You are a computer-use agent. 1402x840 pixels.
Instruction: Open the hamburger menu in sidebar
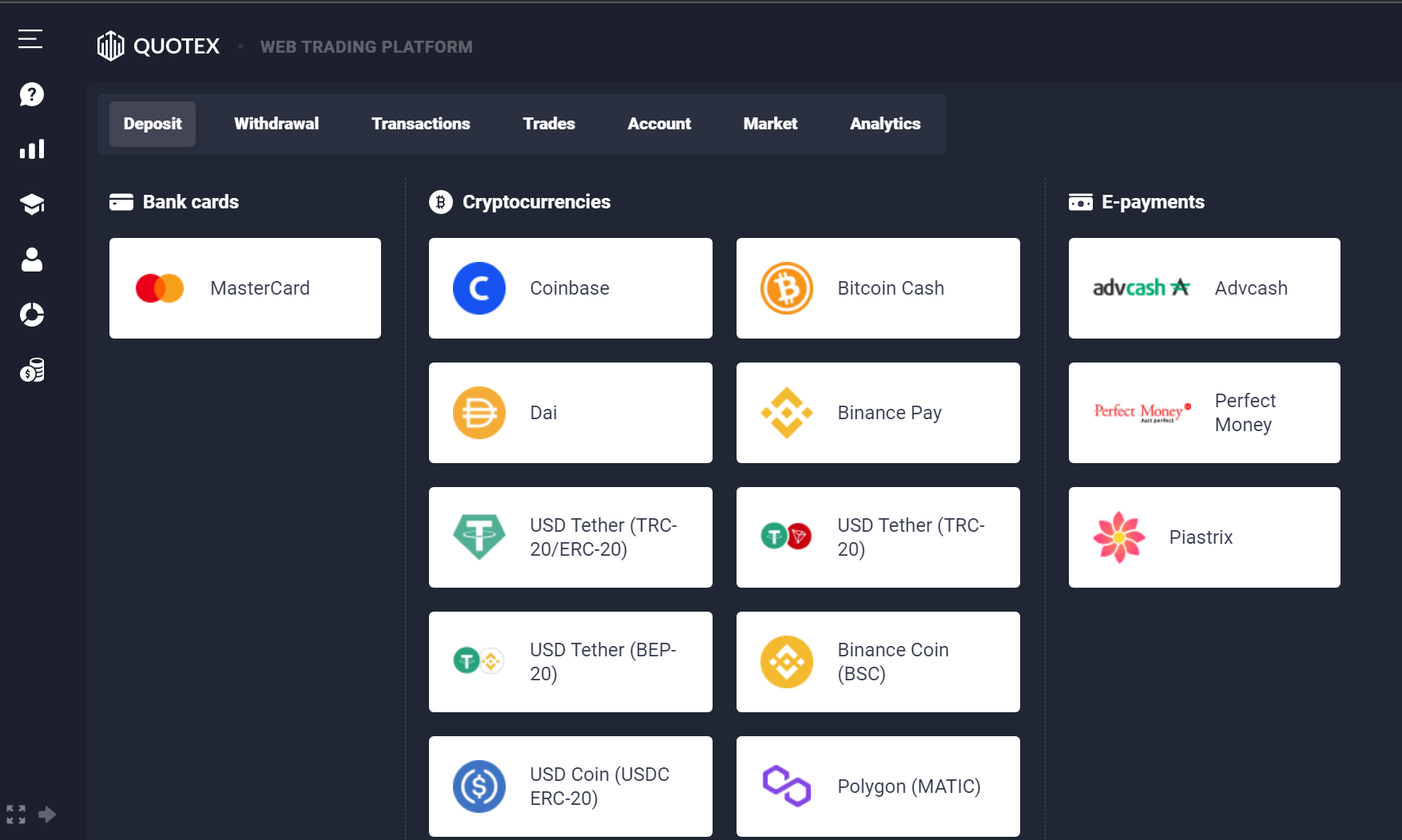(x=30, y=39)
